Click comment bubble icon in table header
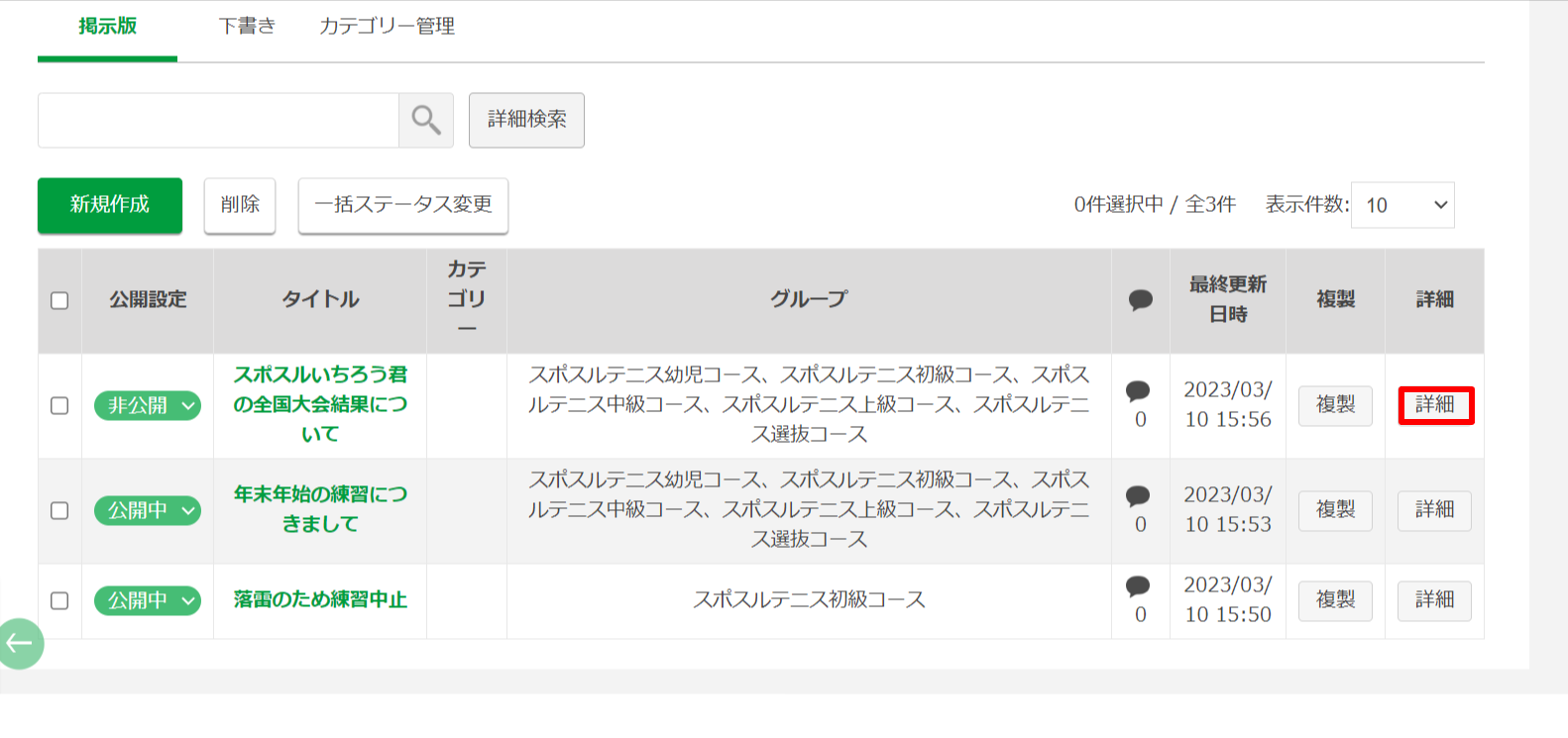 click(1141, 299)
